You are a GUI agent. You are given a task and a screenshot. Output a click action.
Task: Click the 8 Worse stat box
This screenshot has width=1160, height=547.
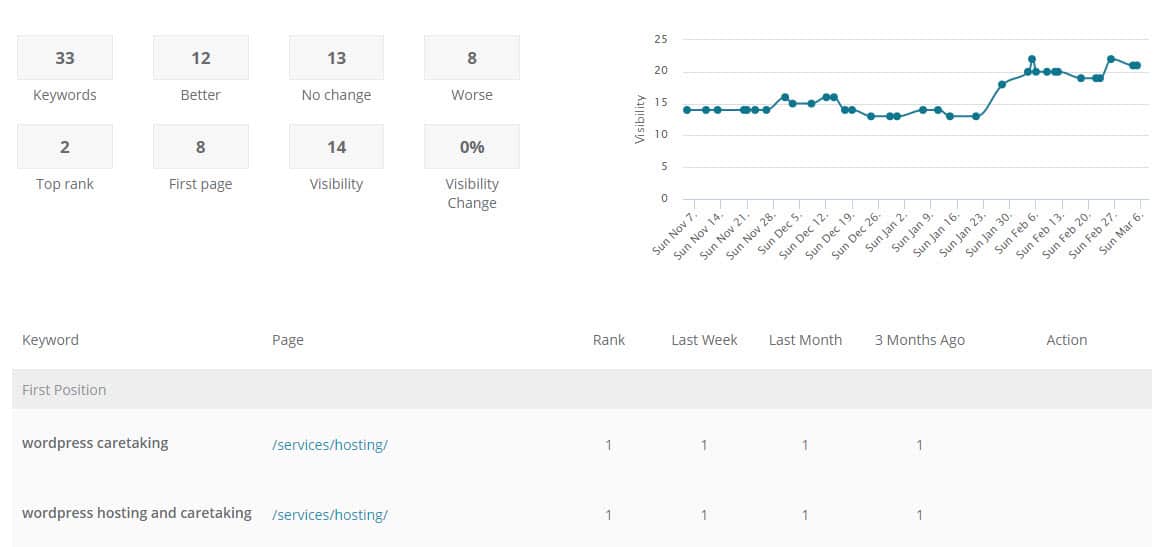click(x=472, y=58)
